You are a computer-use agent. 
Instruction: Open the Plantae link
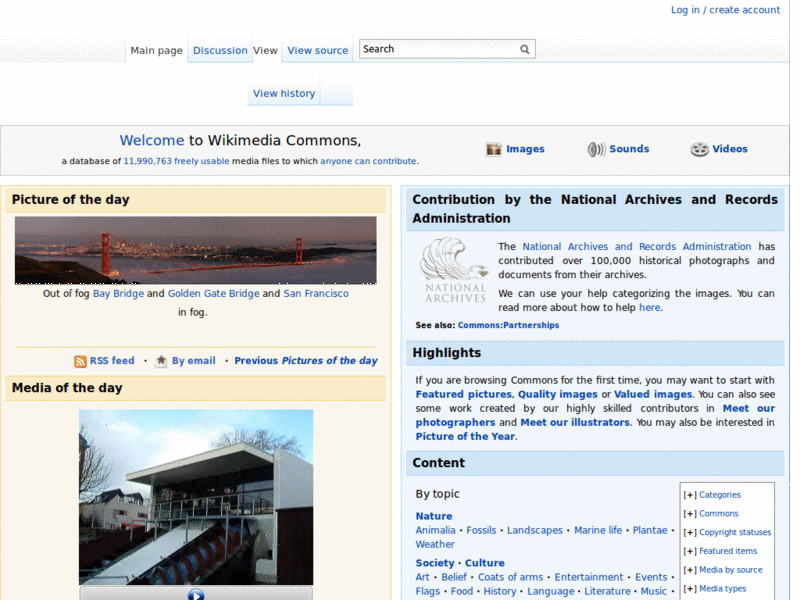(650, 531)
